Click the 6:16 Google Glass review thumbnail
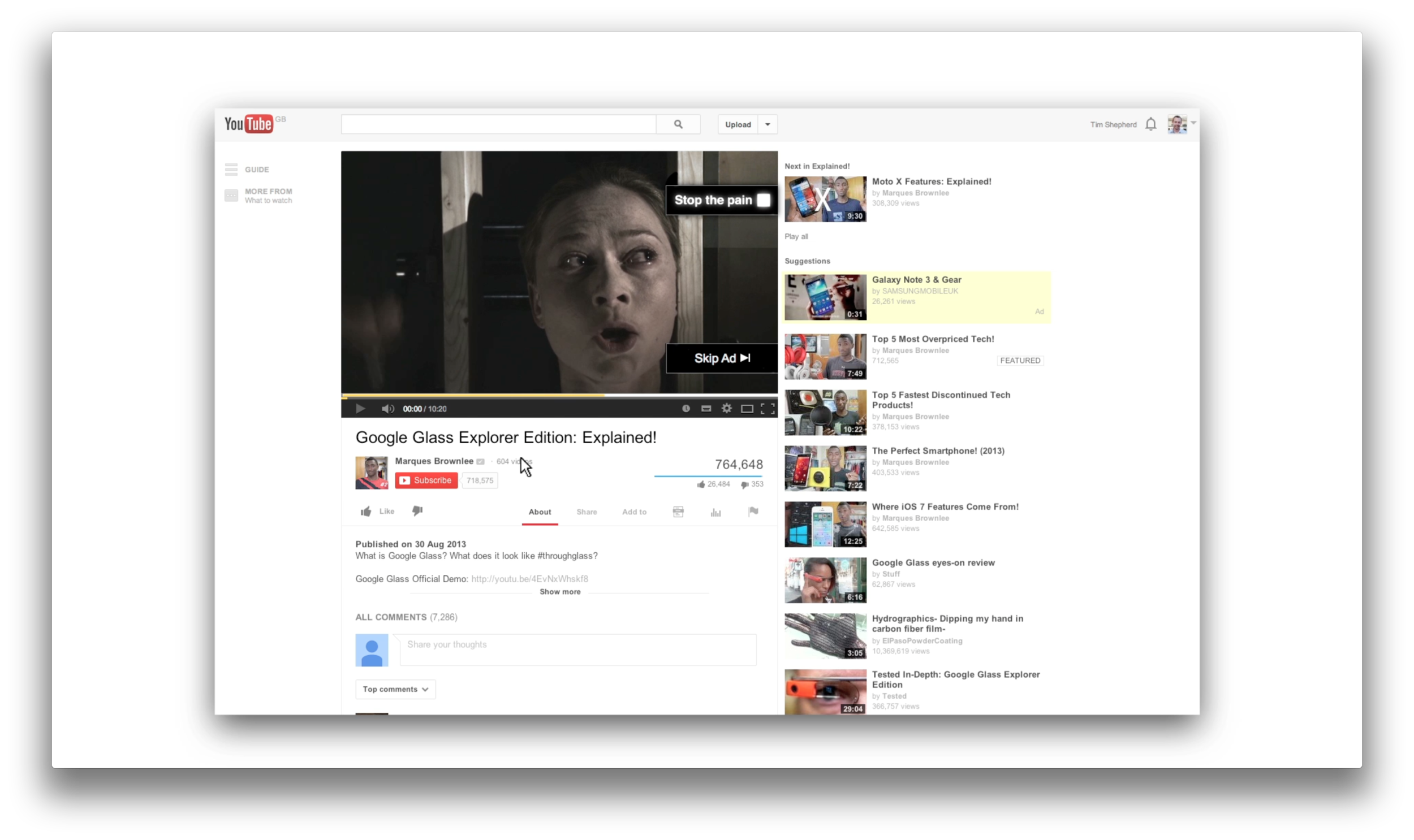1414x840 pixels. [825, 580]
